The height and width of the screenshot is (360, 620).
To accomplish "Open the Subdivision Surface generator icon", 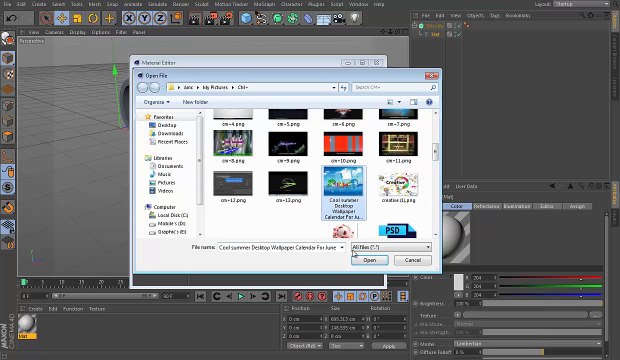I will [278, 18].
